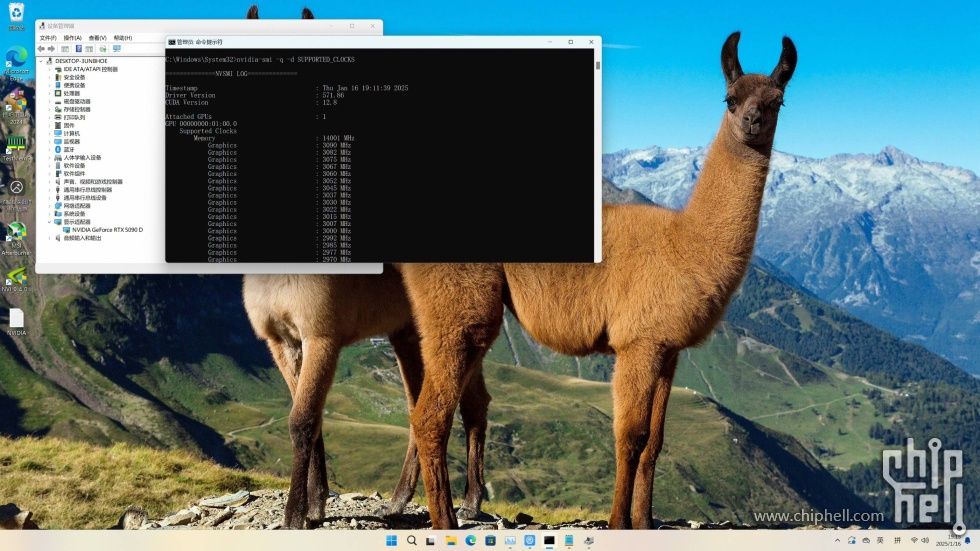Click the back arrow toolbar icon
Image resolution: width=980 pixels, height=551 pixels.
(41, 49)
